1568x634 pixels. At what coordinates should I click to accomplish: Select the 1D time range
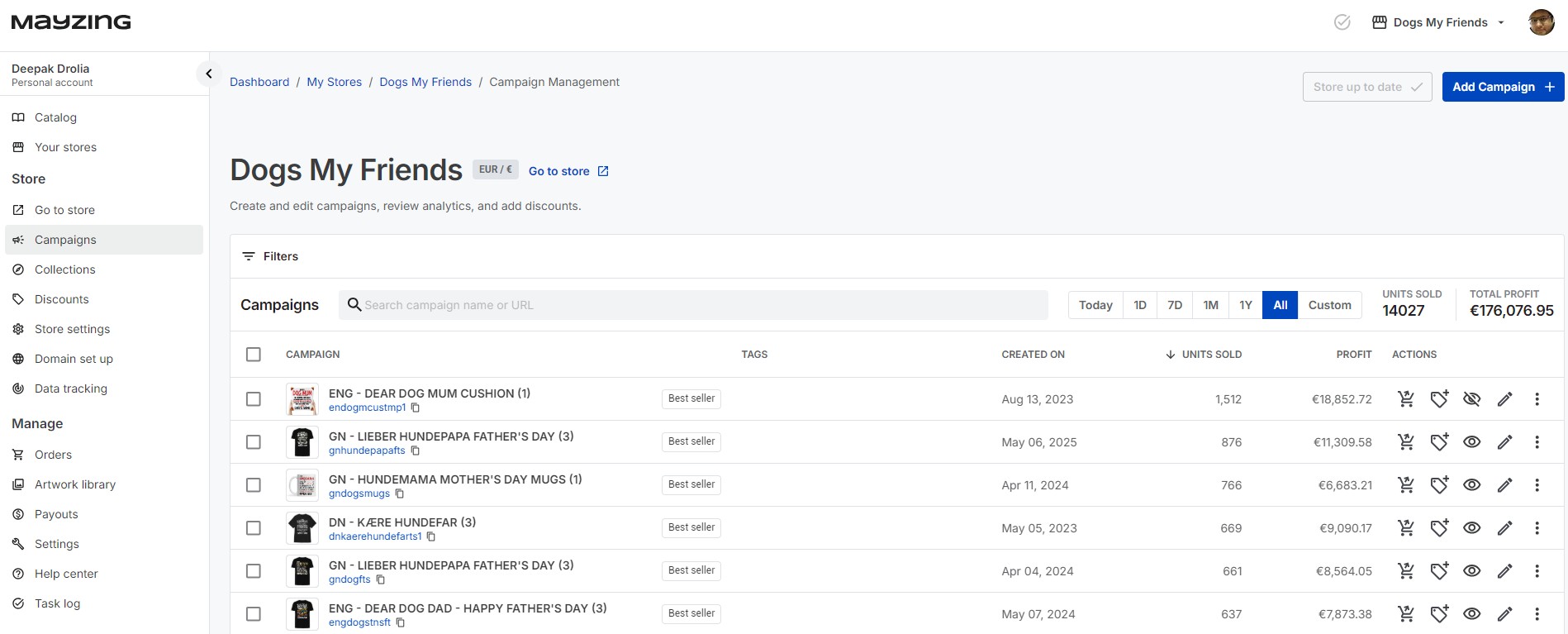1140,305
